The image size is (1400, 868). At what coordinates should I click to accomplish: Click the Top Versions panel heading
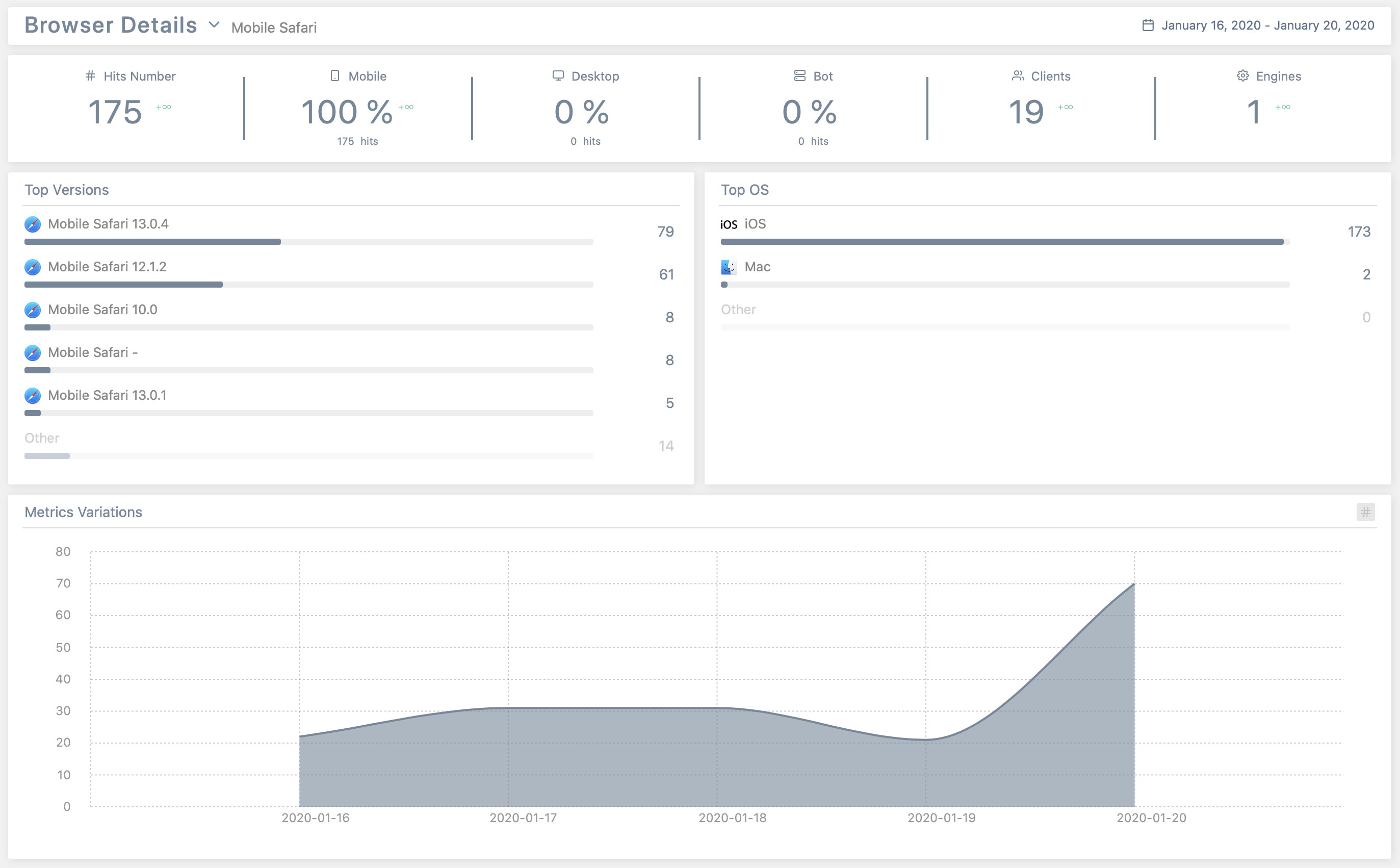tap(67, 190)
